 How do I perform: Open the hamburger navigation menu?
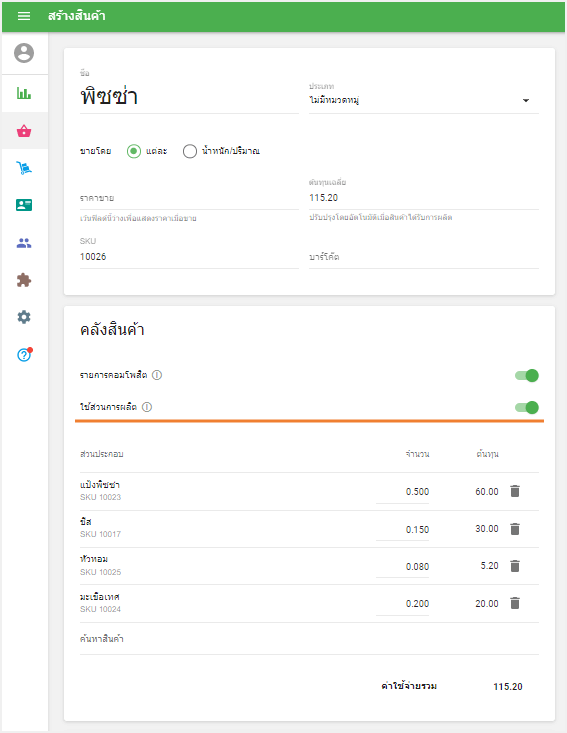pyautogui.click(x=24, y=16)
